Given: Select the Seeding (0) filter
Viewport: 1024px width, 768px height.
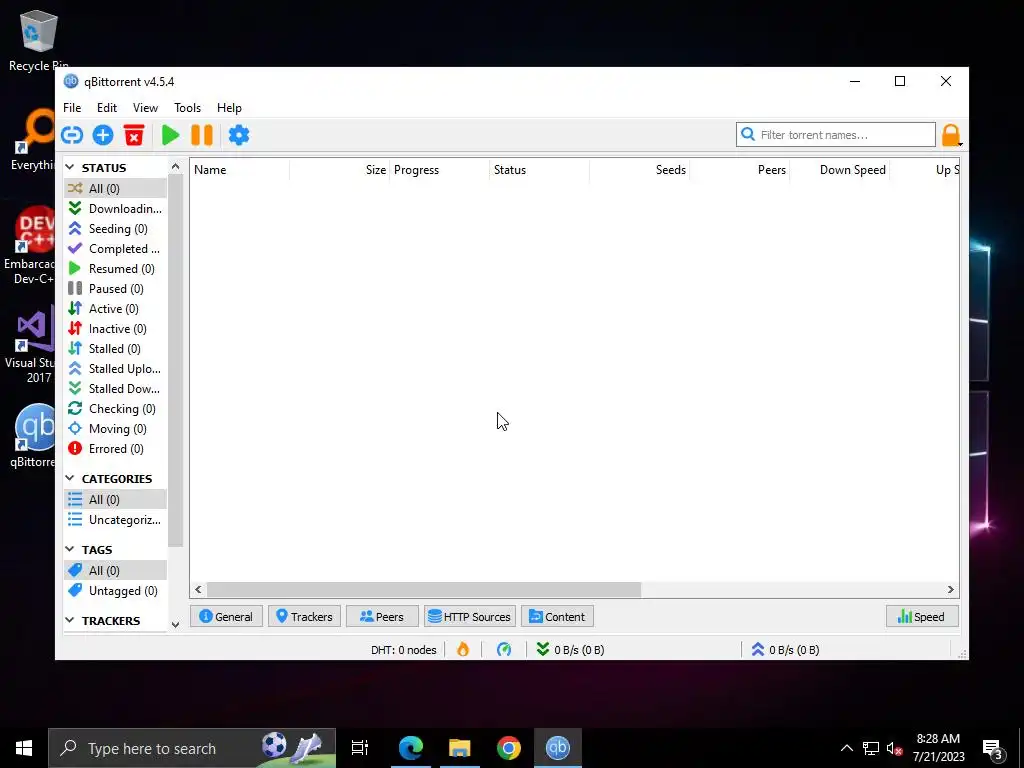Looking at the screenshot, I should coord(116,229).
